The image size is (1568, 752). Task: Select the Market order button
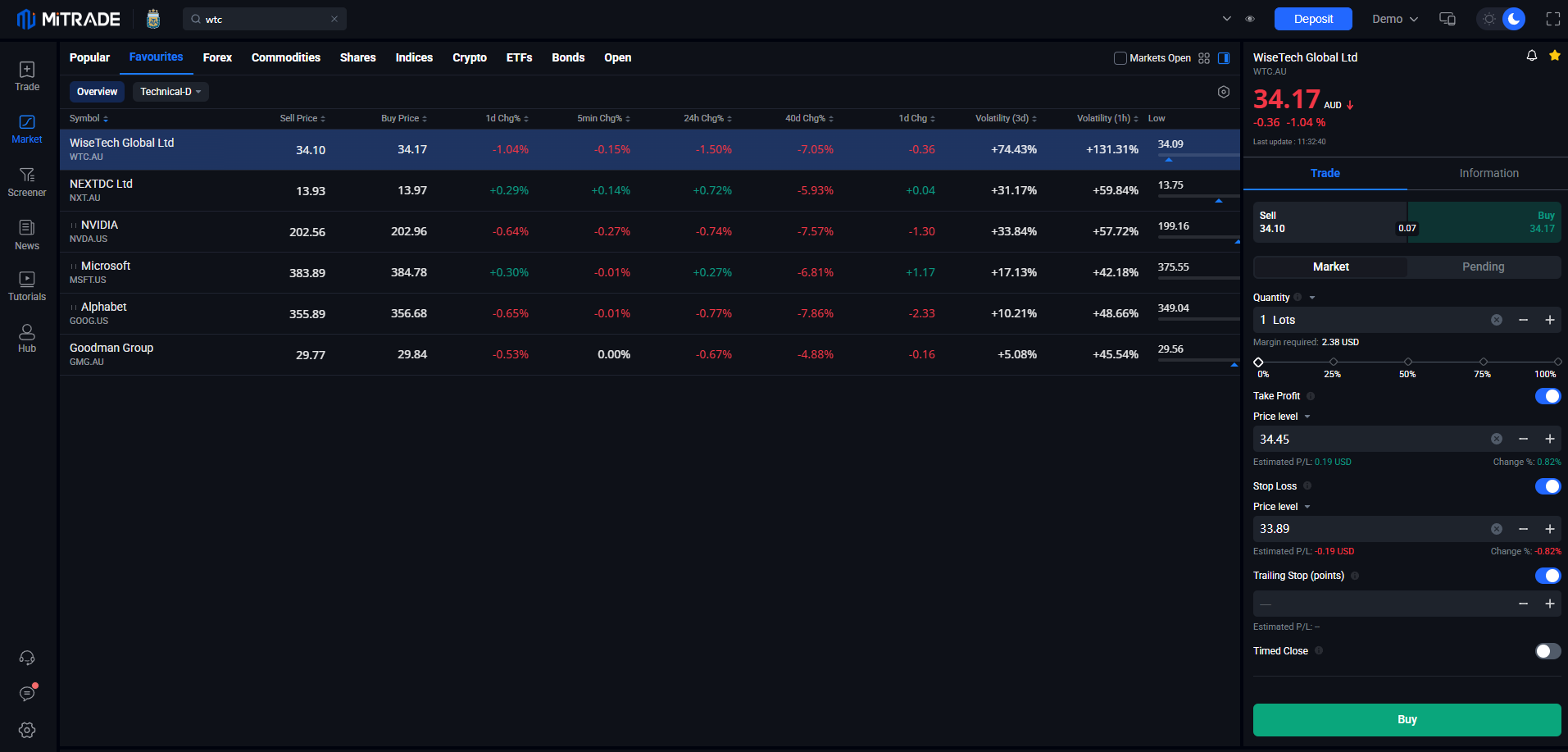(x=1330, y=267)
